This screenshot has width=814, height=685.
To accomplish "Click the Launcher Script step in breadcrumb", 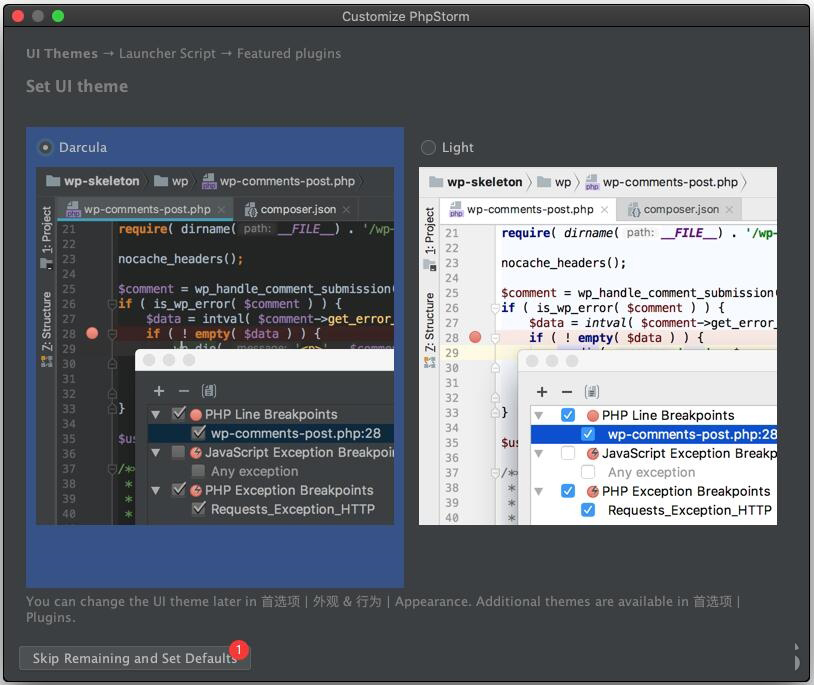I will tap(167, 53).
